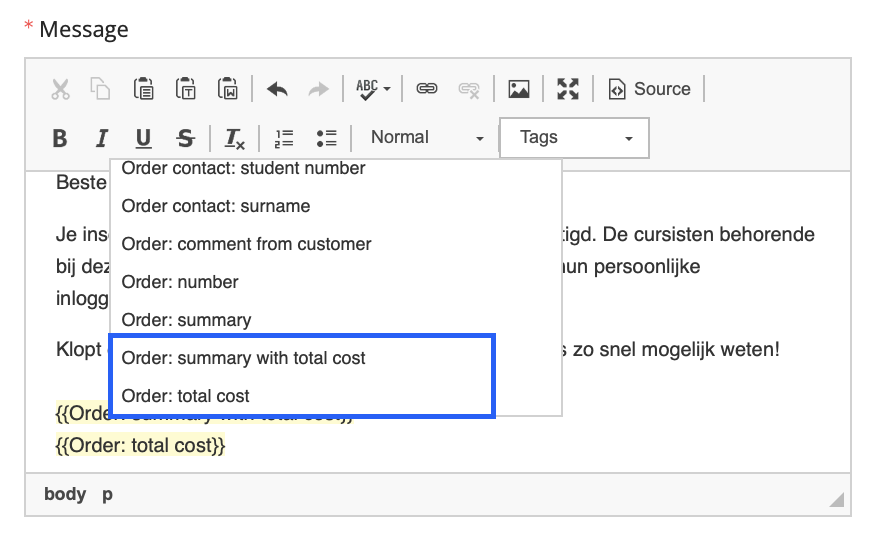Click the Copy icon in toolbar

point(101,89)
